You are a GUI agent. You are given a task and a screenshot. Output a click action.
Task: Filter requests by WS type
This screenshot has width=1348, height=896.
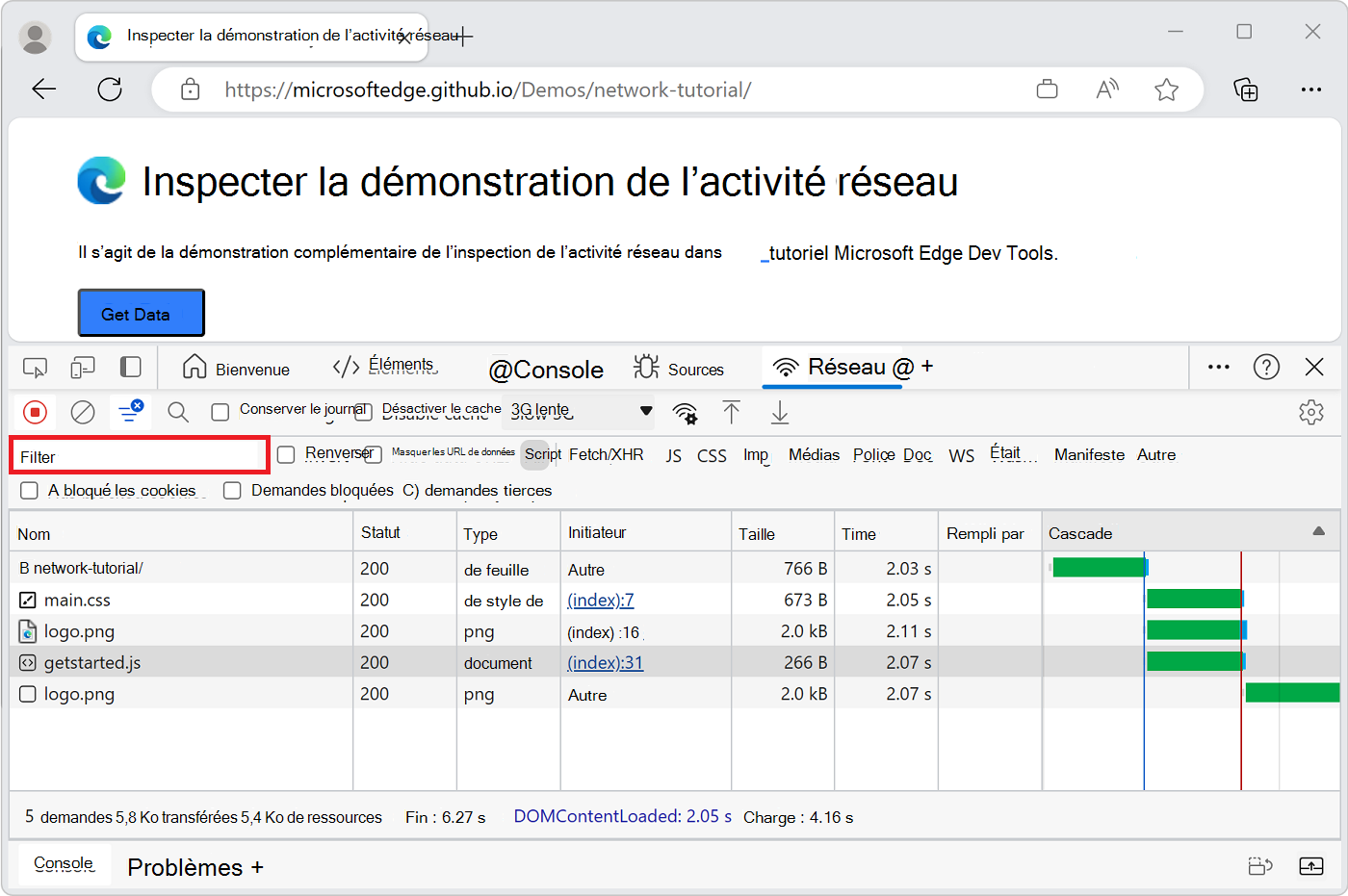tap(962, 455)
